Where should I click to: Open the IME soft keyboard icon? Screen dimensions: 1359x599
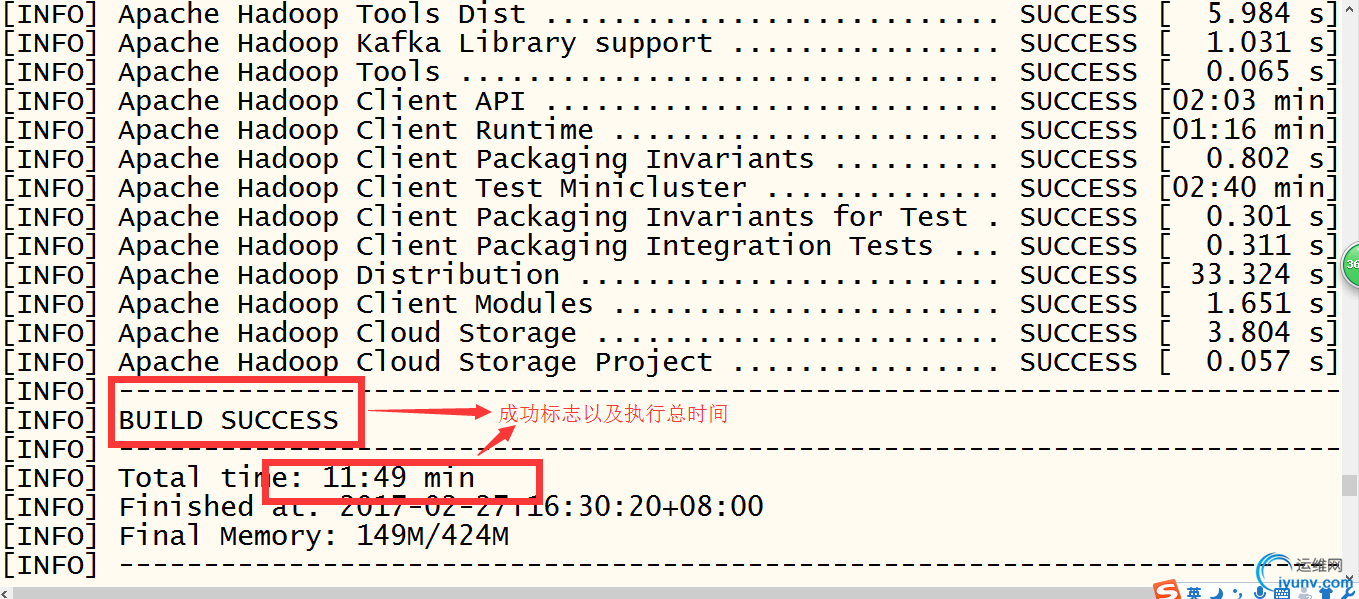(1282, 593)
